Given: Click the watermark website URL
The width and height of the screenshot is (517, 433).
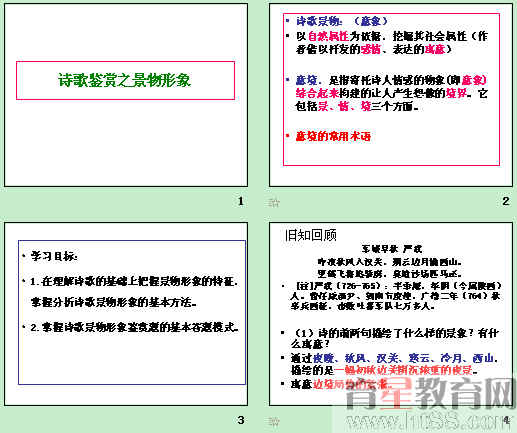Looking at the screenshot, I should click(x=424, y=422).
